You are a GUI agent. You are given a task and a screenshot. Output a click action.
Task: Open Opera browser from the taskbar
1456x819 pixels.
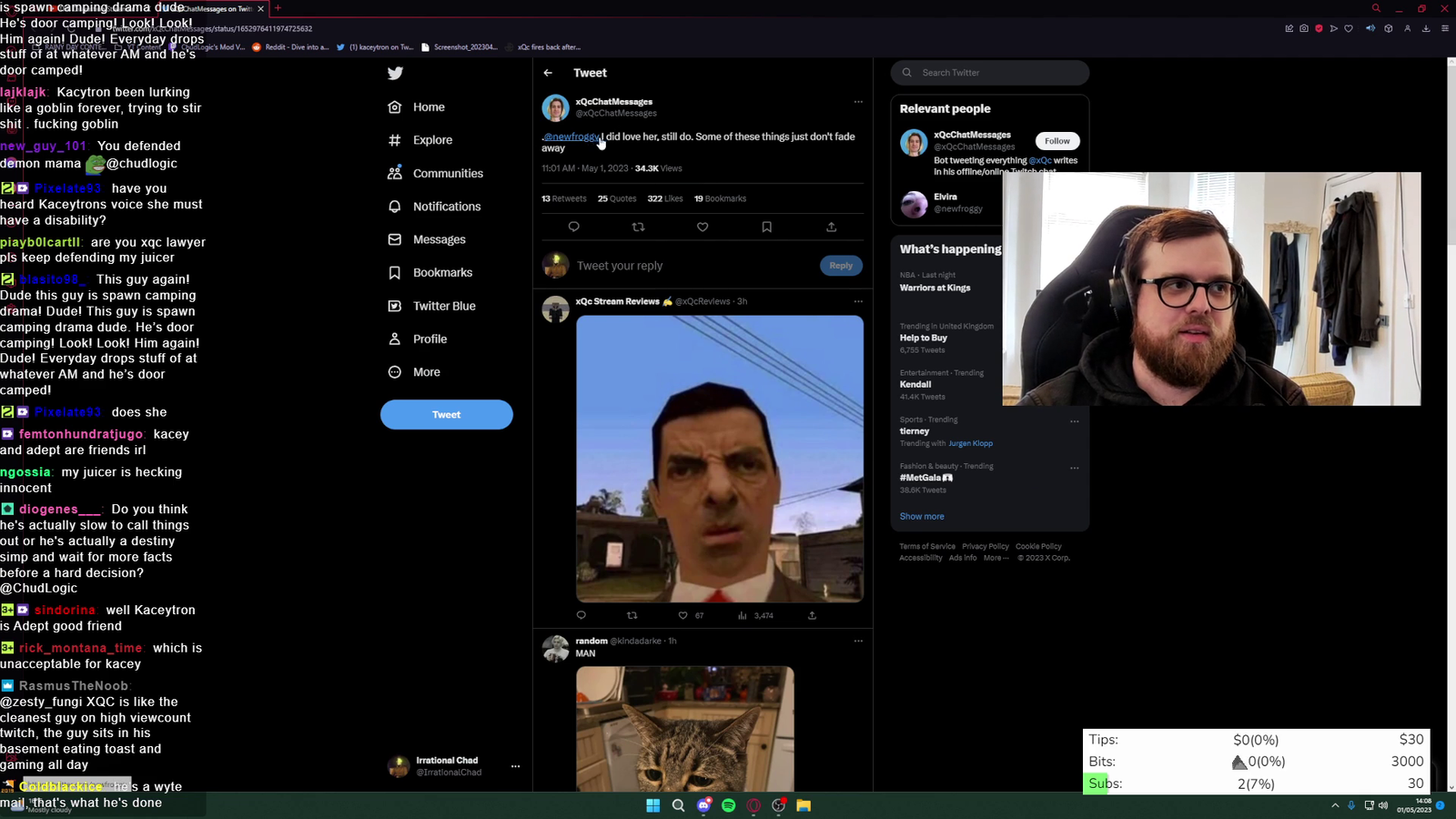click(x=753, y=805)
